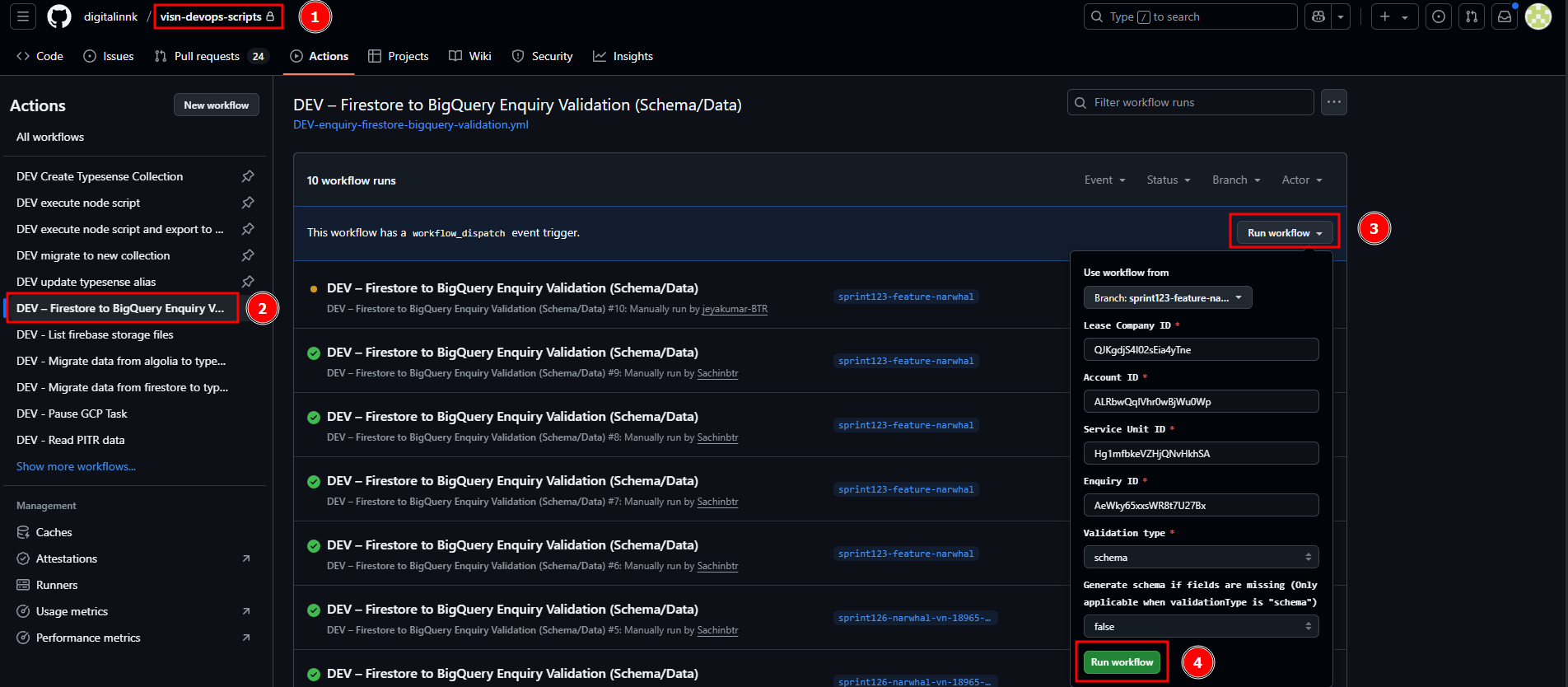
Task: Switch to the Code tab
Action: 40,56
